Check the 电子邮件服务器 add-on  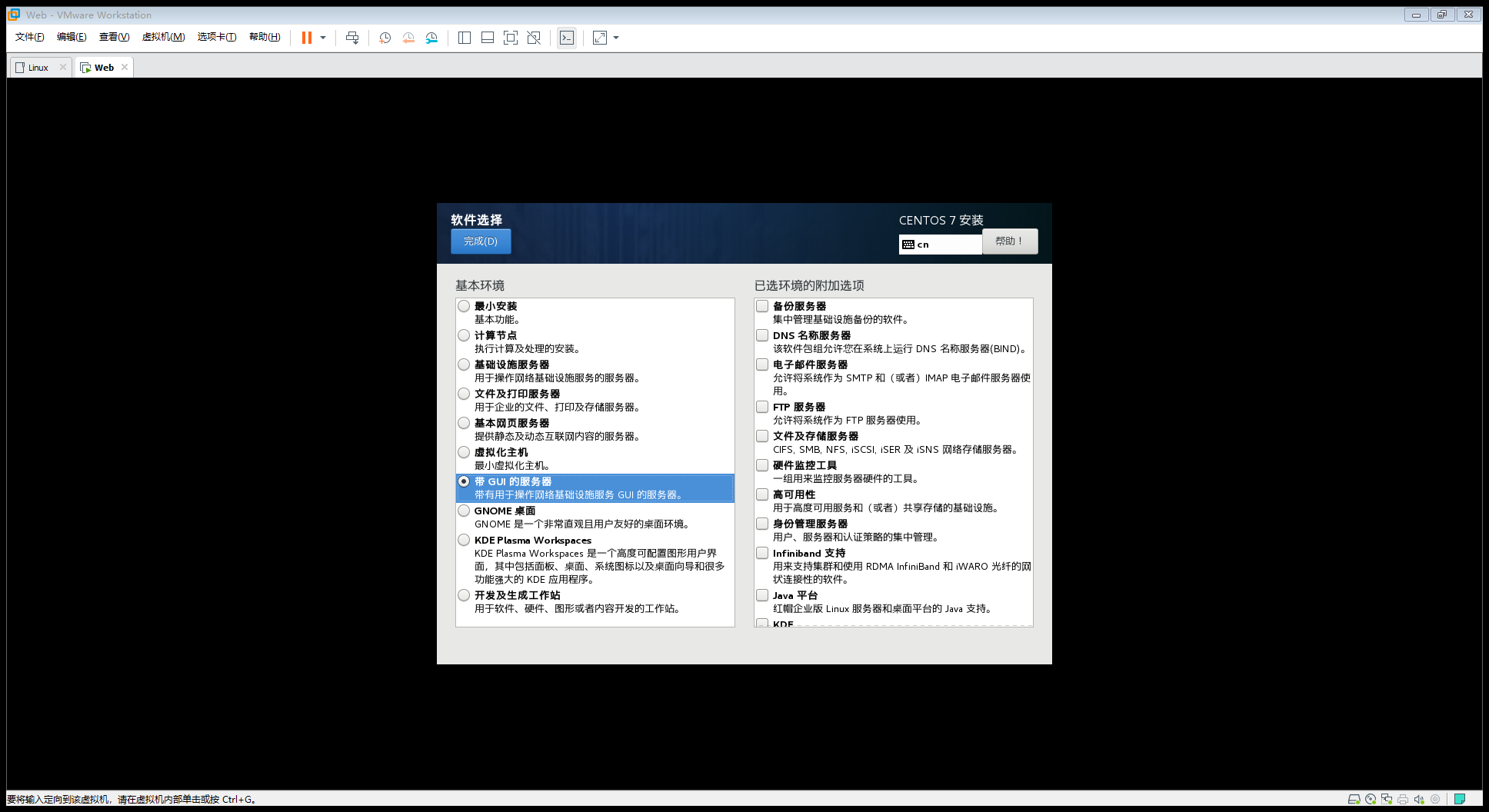[762, 364]
